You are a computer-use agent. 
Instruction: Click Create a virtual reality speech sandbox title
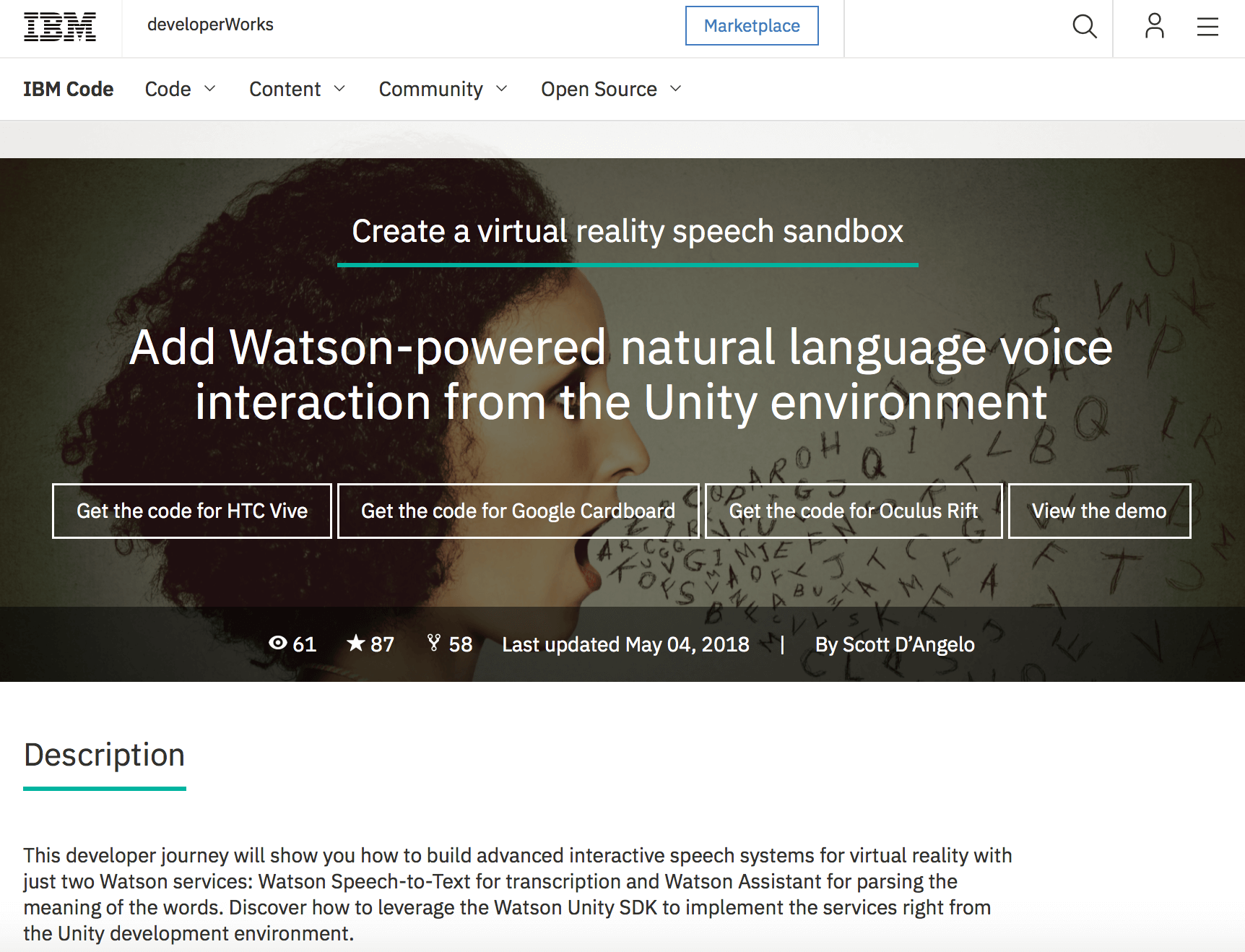(628, 231)
